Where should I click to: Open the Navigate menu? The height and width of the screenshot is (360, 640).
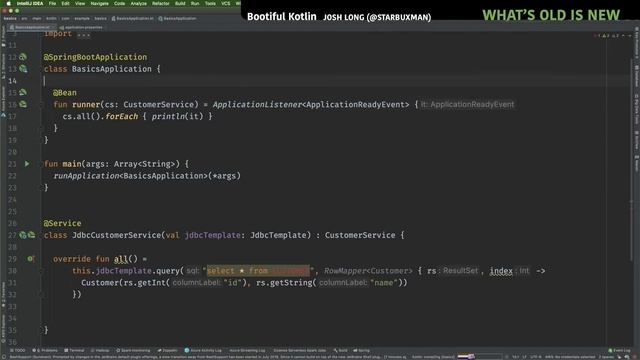[100, 3]
